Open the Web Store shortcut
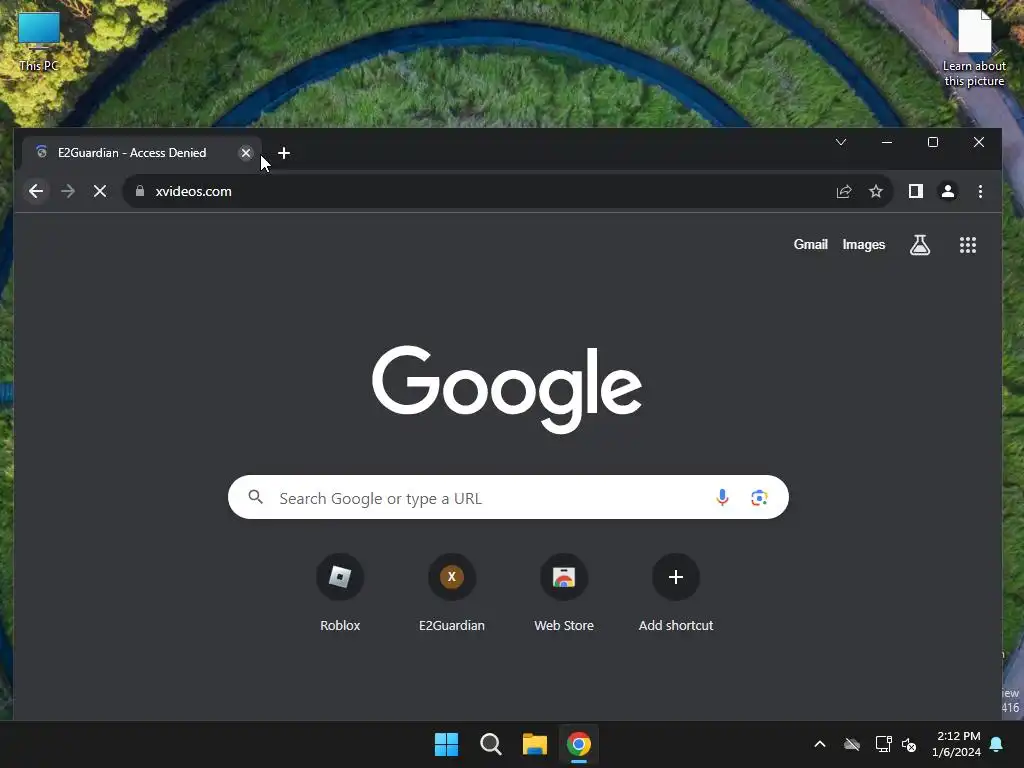 564,593
